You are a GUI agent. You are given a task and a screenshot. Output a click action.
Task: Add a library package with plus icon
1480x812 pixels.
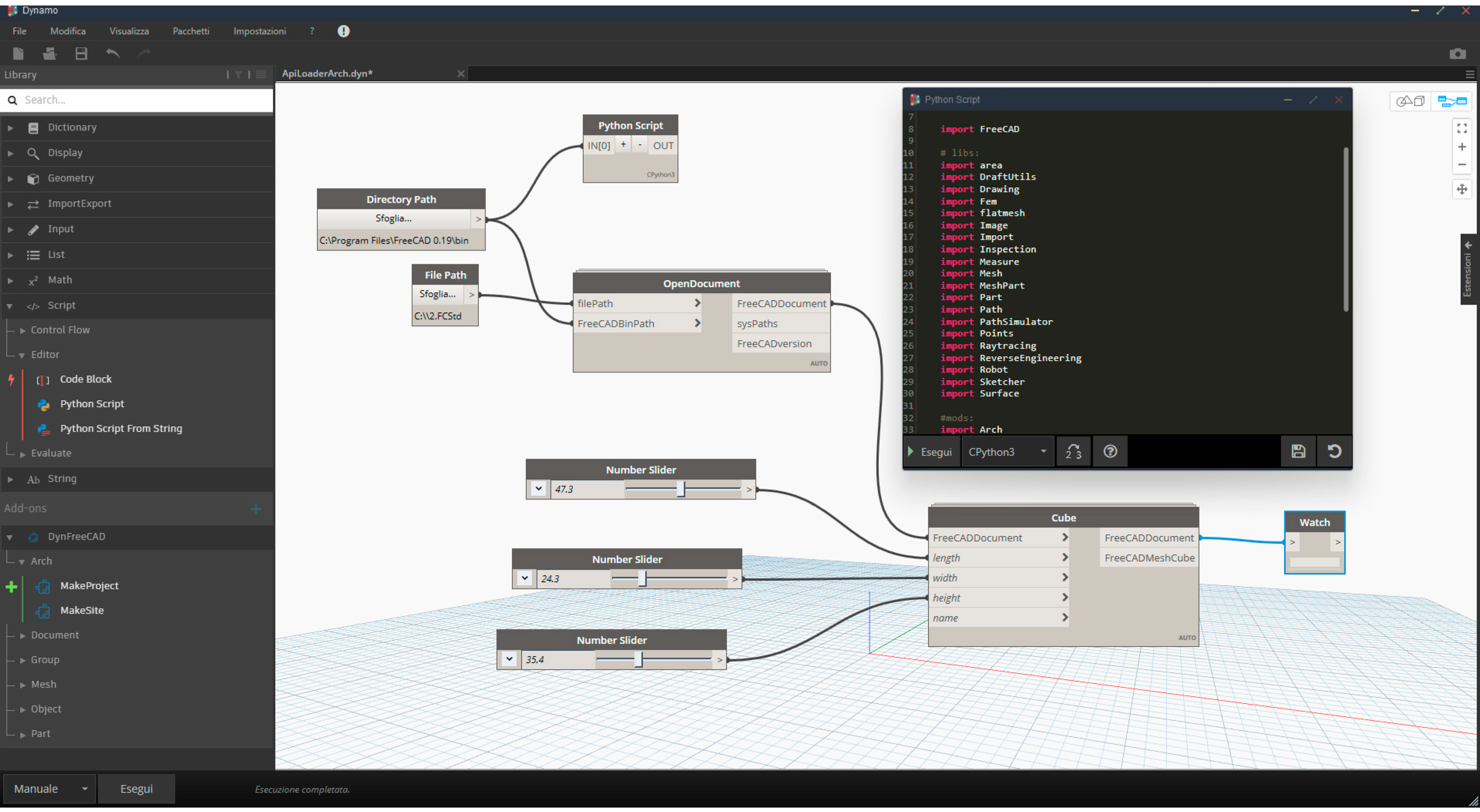(x=256, y=509)
